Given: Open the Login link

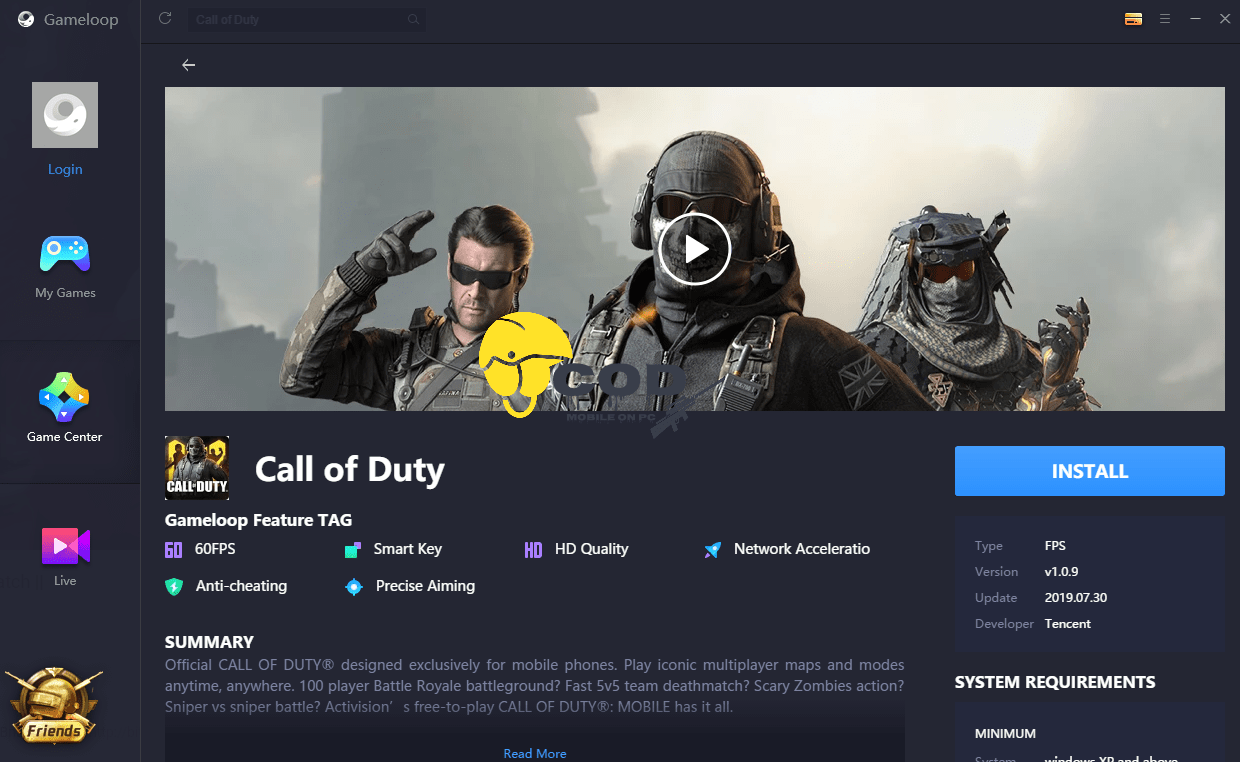Looking at the screenshot, I should [x=65, y=169].
